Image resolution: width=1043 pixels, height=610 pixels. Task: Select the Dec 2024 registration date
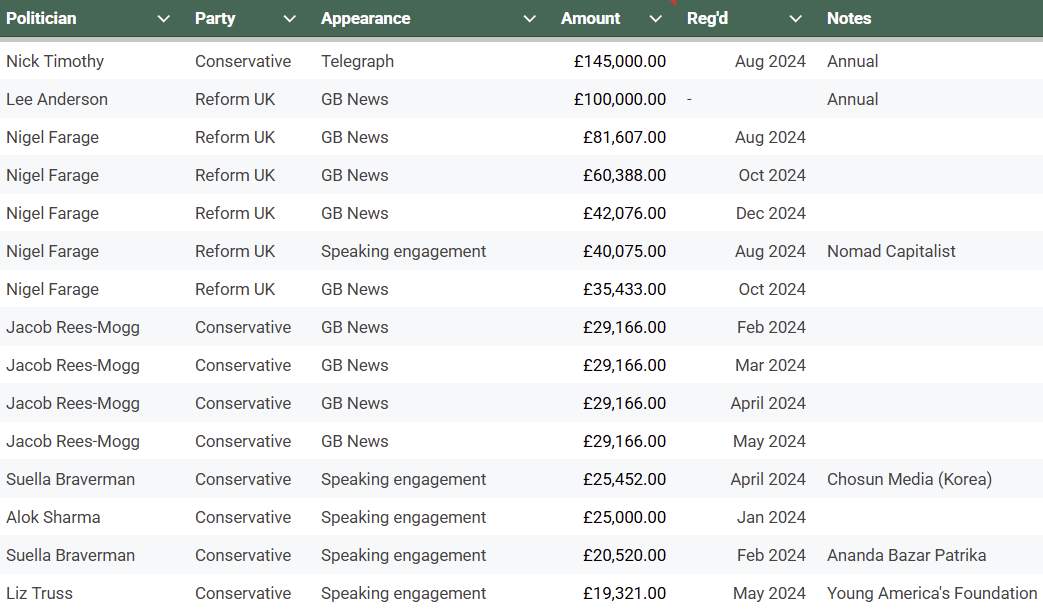tap(771, 213)
